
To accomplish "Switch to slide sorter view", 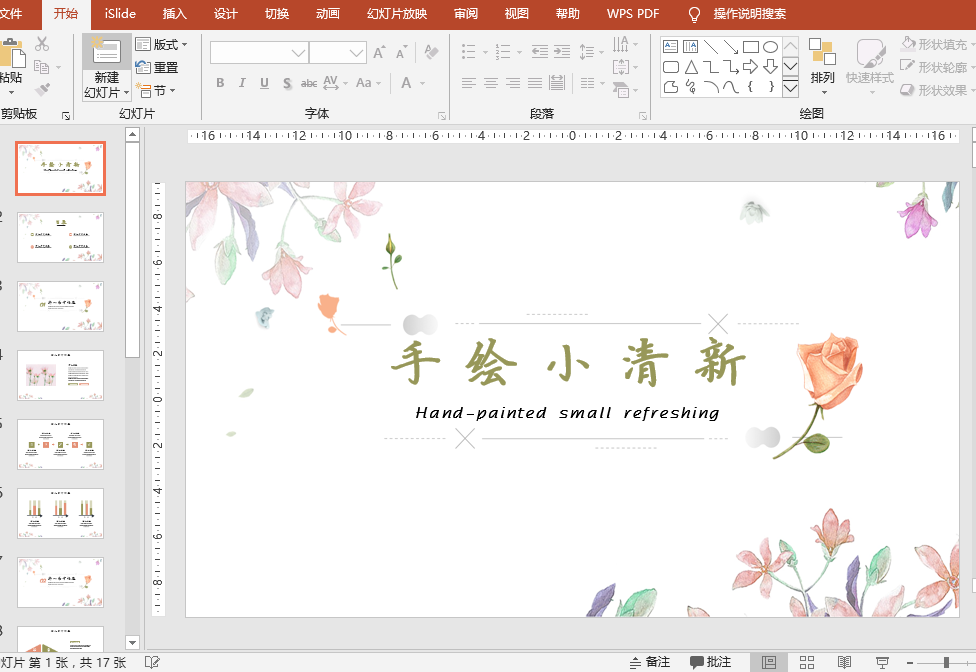I will click(x=807, y=663).
